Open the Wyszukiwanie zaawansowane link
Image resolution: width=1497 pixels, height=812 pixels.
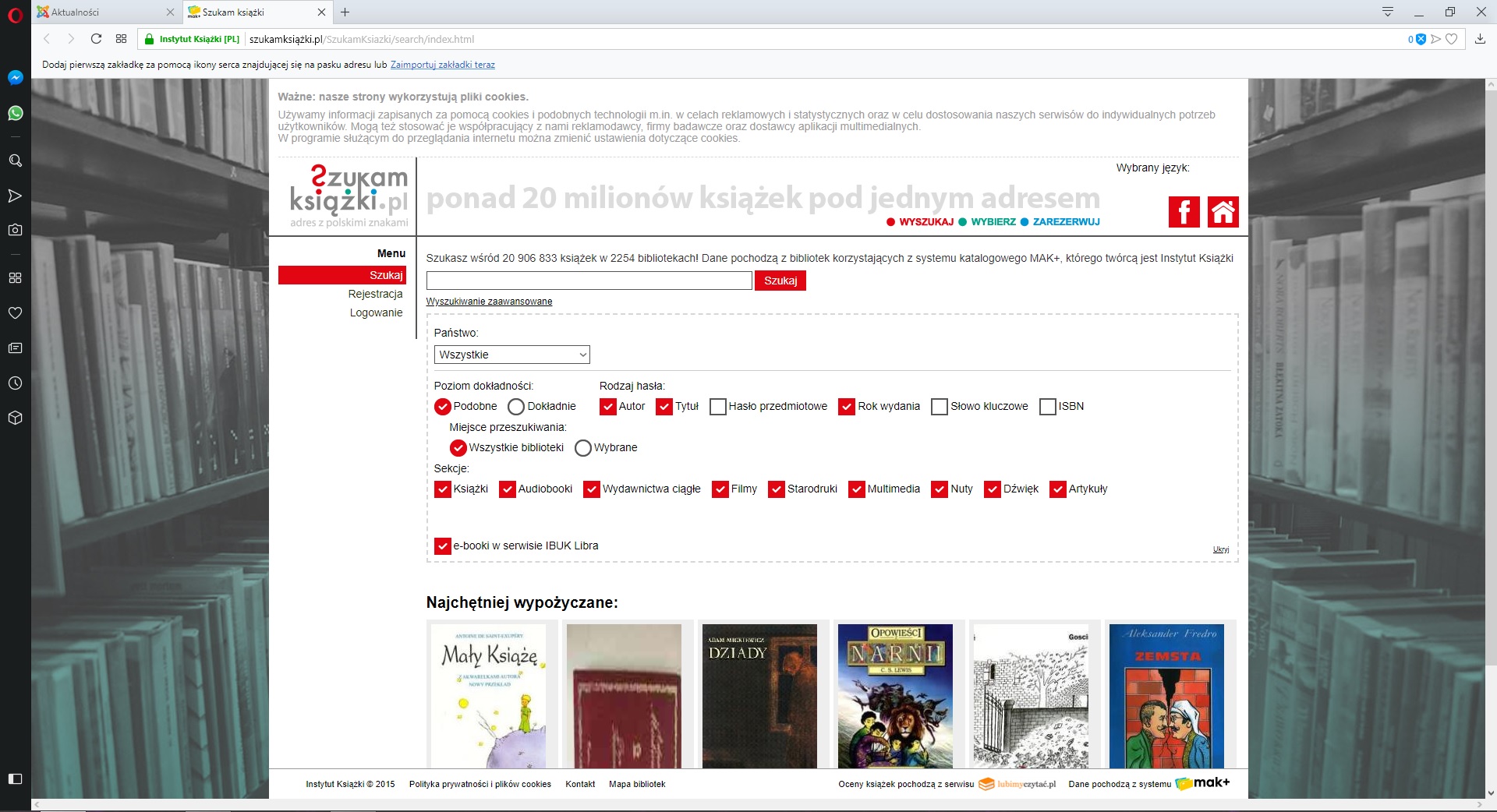click(x=489, y=302)
